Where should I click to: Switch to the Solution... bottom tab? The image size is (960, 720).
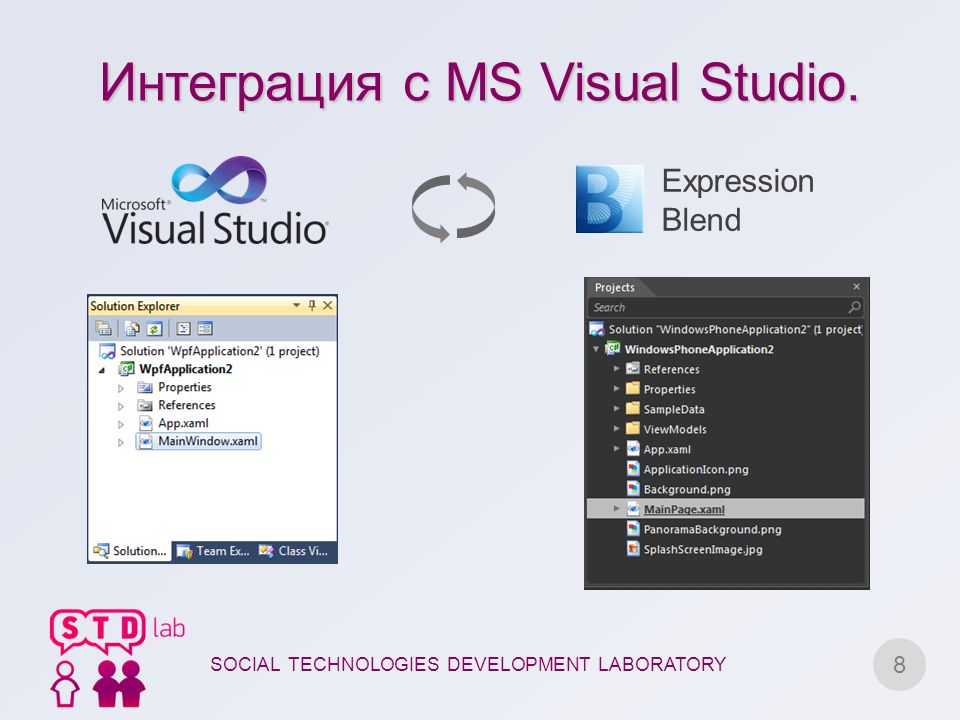click(130, 551)
